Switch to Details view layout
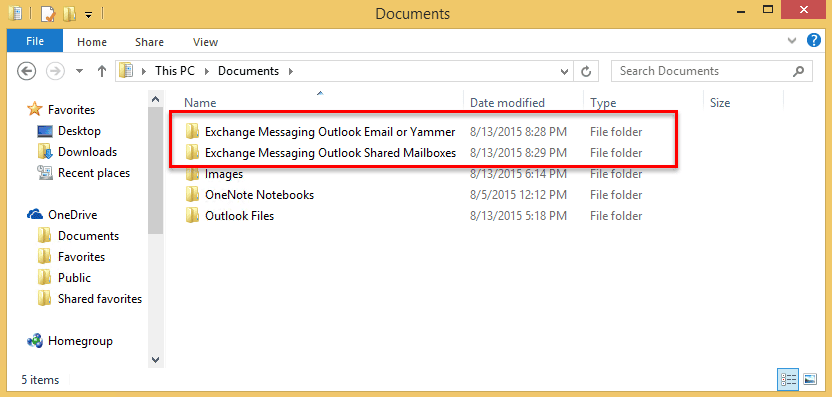The height and width of the screenshot is (397, 832). click(788, 379)
